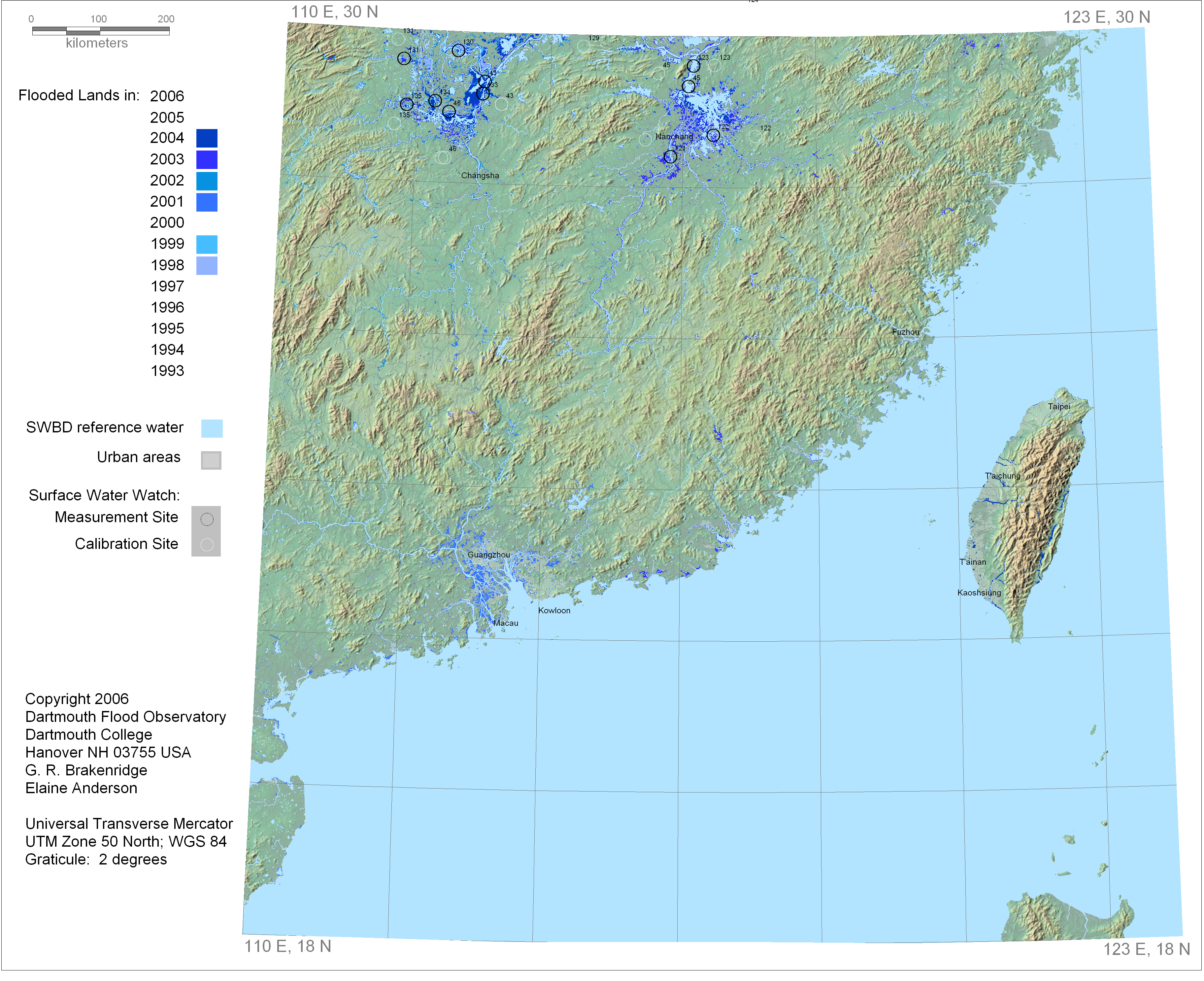The height and width of the screenshot is (981, 1204).
Task: Click black measurement site circle 134
Action: (435, 101)
